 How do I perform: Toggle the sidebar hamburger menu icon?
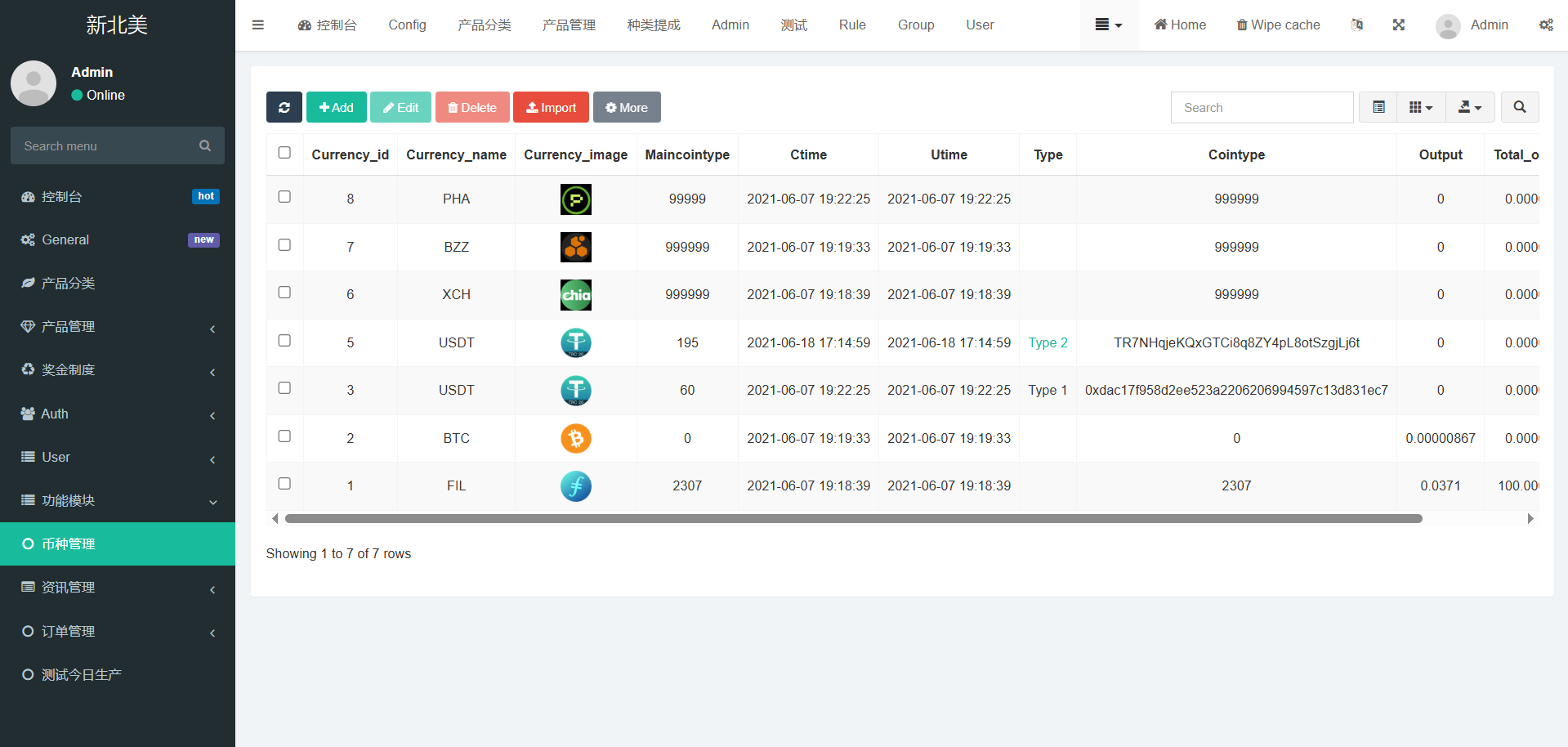pos(258,25)
